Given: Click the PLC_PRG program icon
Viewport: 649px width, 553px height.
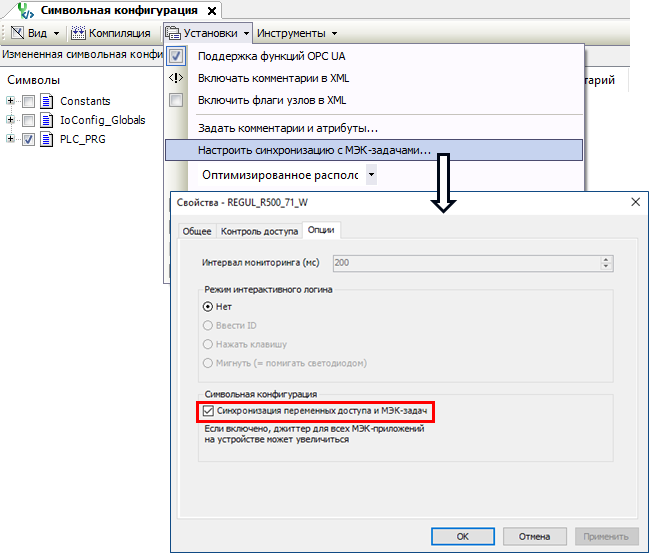Looking at the screenshot, I should tap(48, 139).
